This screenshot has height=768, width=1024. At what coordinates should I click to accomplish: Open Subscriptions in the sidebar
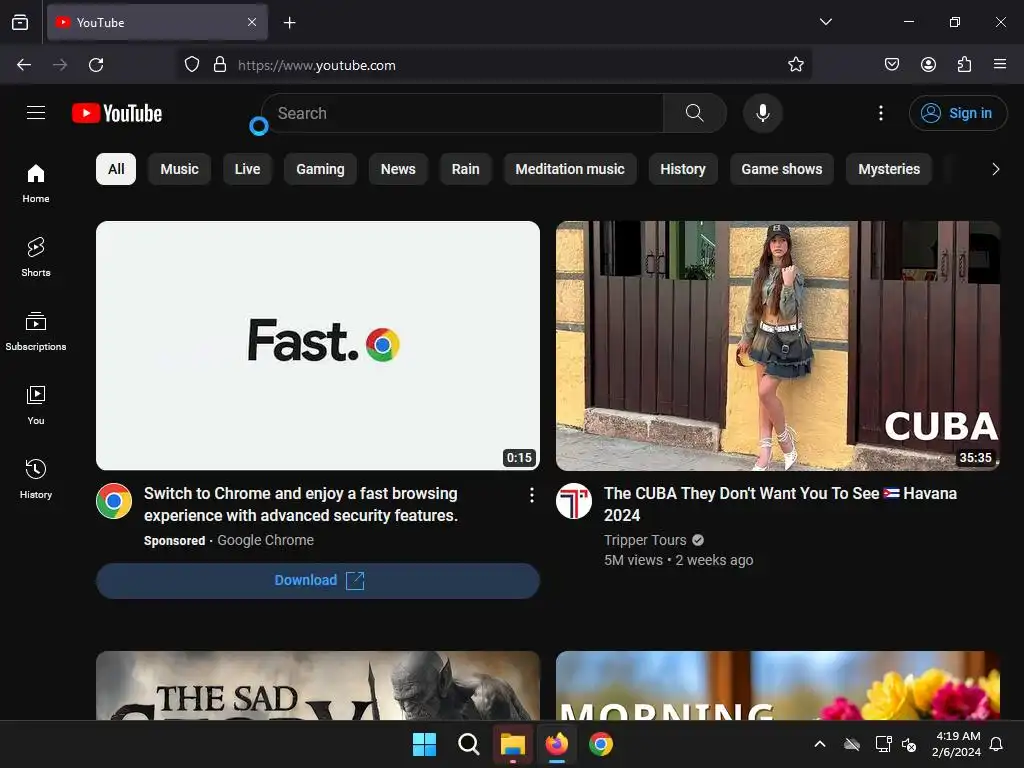coord(36,331)
